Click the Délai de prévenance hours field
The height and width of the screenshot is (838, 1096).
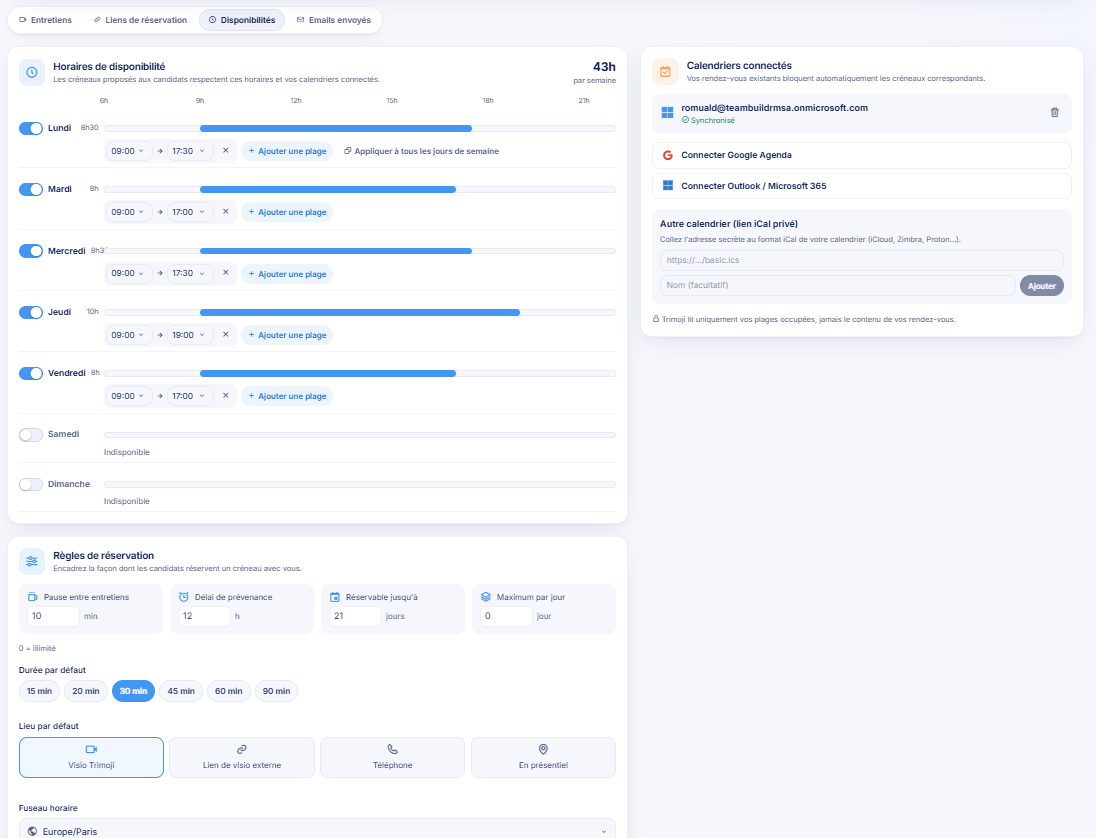pos(204,616)
